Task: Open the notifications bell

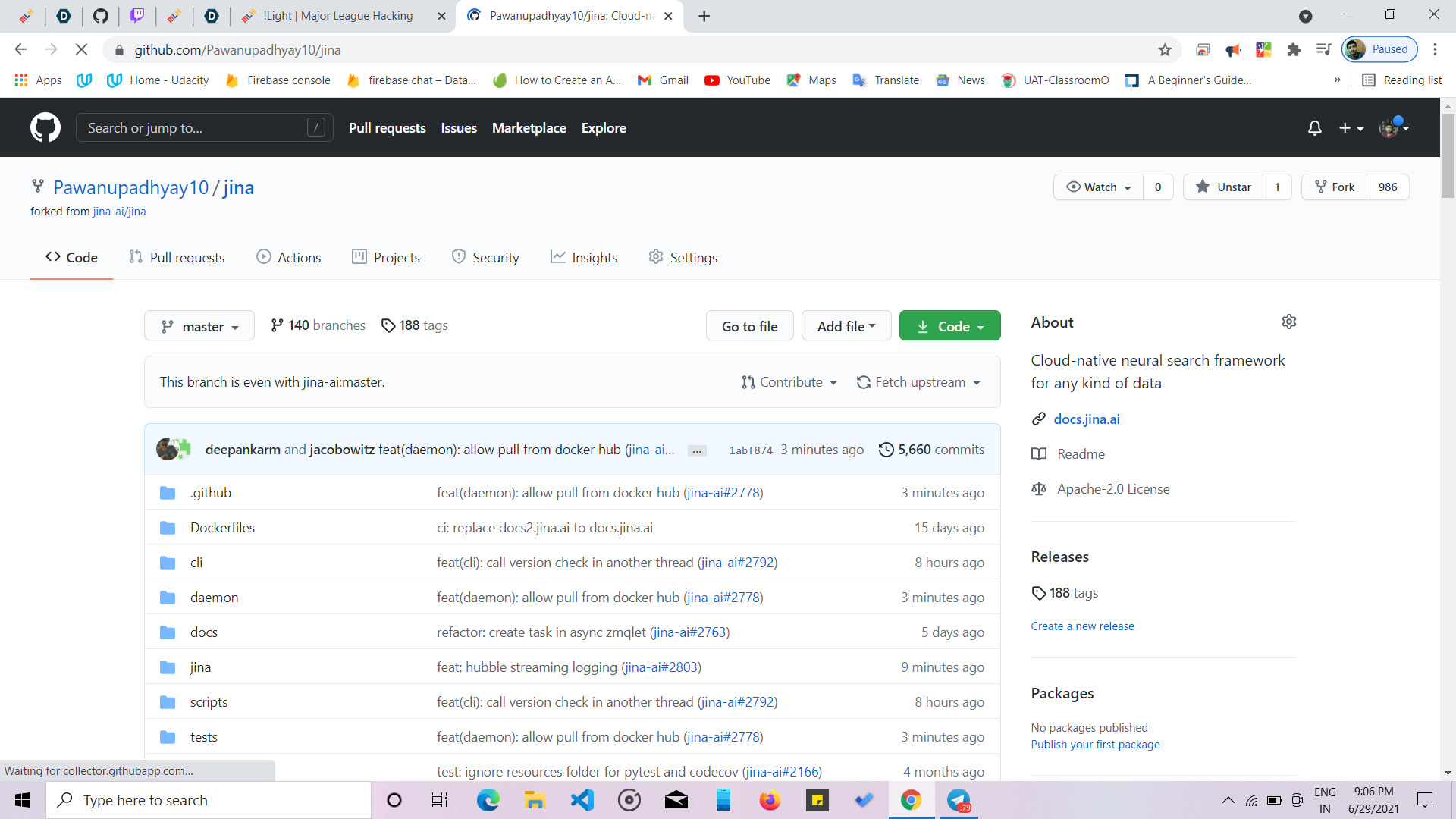Action: pyautogui.click(x=1314, y=128)
